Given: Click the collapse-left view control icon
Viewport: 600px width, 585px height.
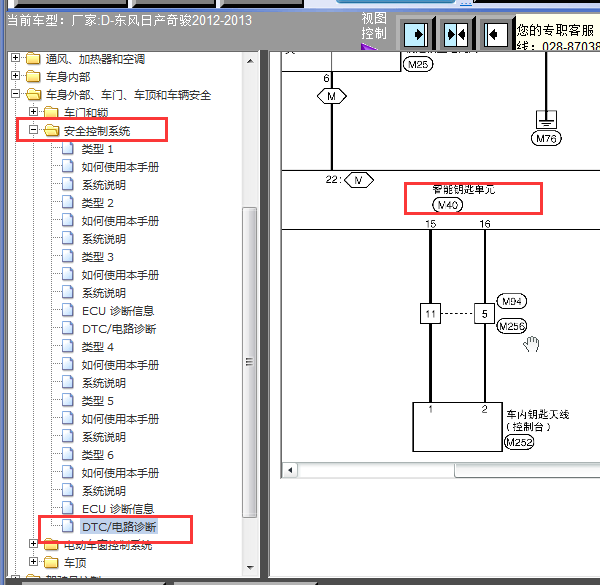Looking at the screenshot, I should 496,34.
